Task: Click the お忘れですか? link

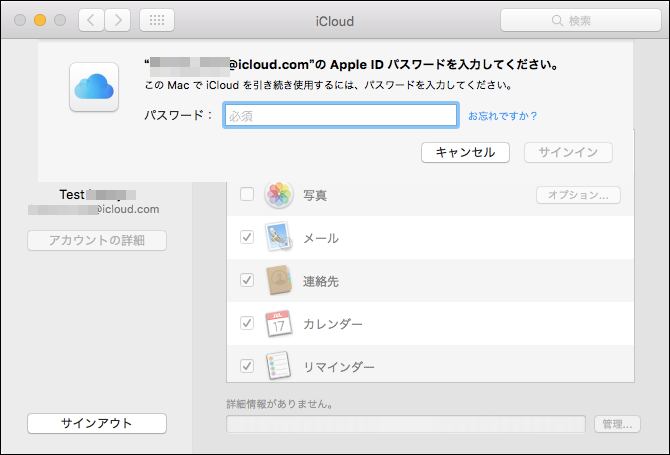Action: (x=502, y=116)
